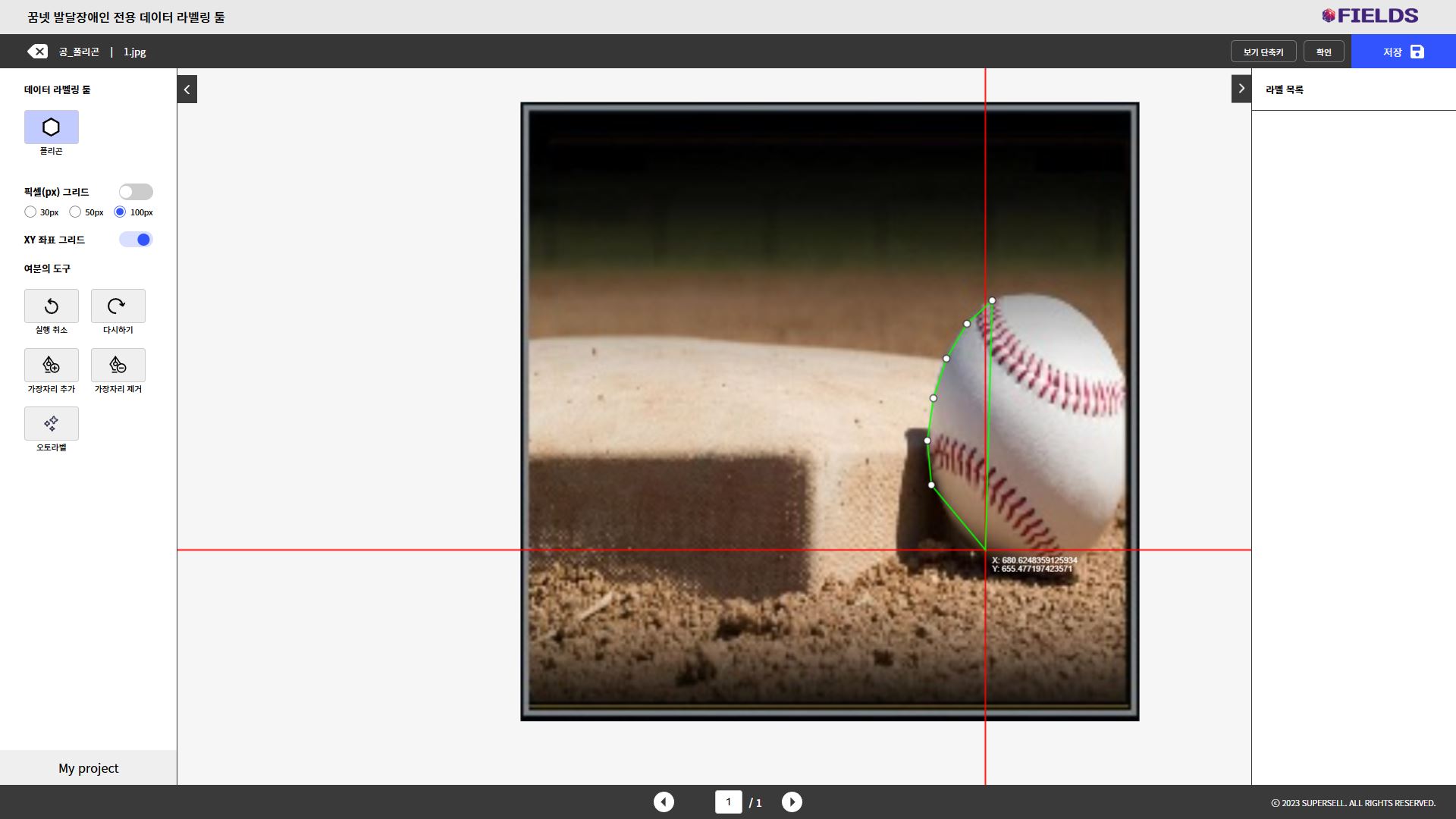Viewport: 1456px width, 819px height.
Task: Toggle the pixel (px) grid switch
Action: 136,192
